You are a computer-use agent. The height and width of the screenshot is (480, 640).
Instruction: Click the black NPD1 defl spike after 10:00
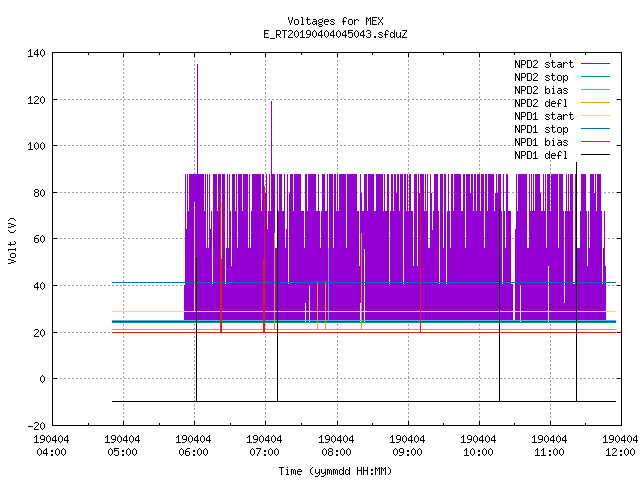tap(499, 305)
